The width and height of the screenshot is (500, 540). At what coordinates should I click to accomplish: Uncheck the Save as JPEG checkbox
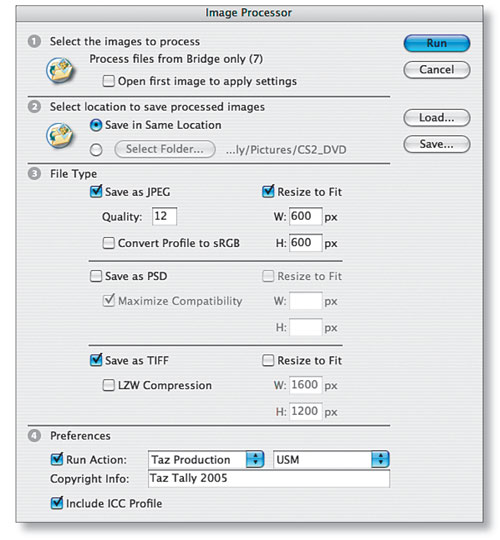click(96, 191)
